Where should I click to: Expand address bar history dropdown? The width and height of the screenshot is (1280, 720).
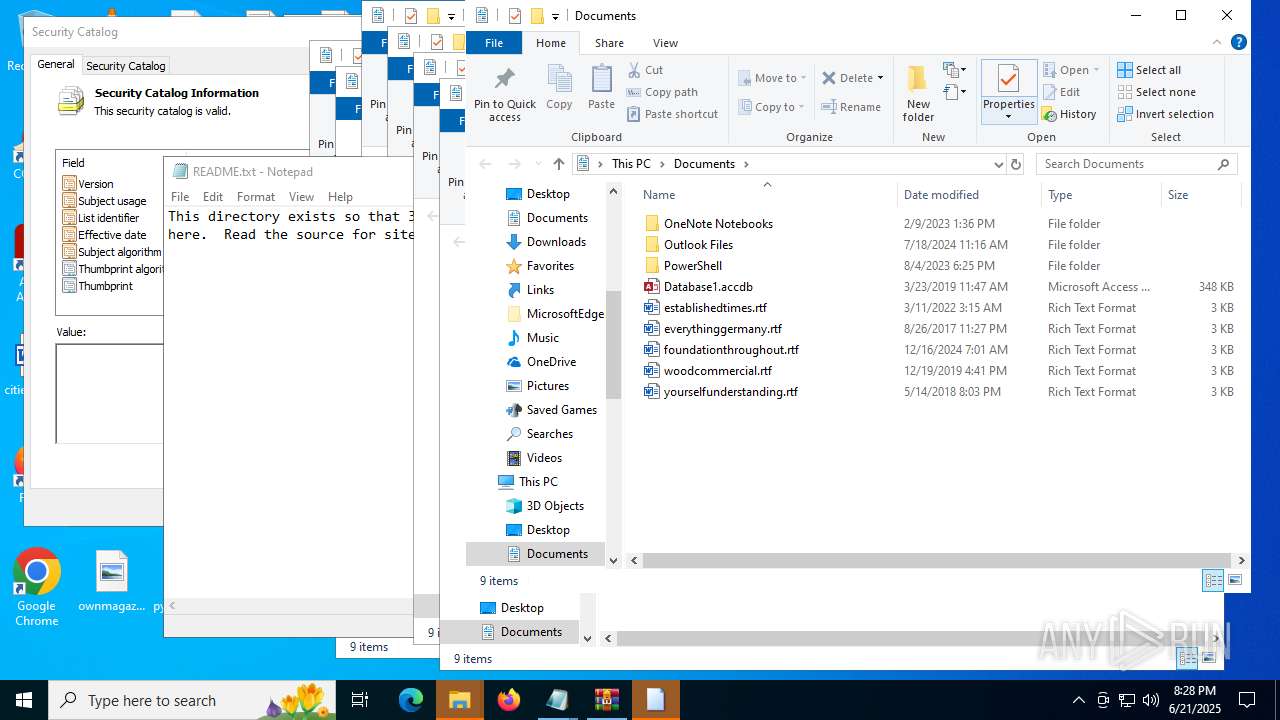(x=998, y=164)
